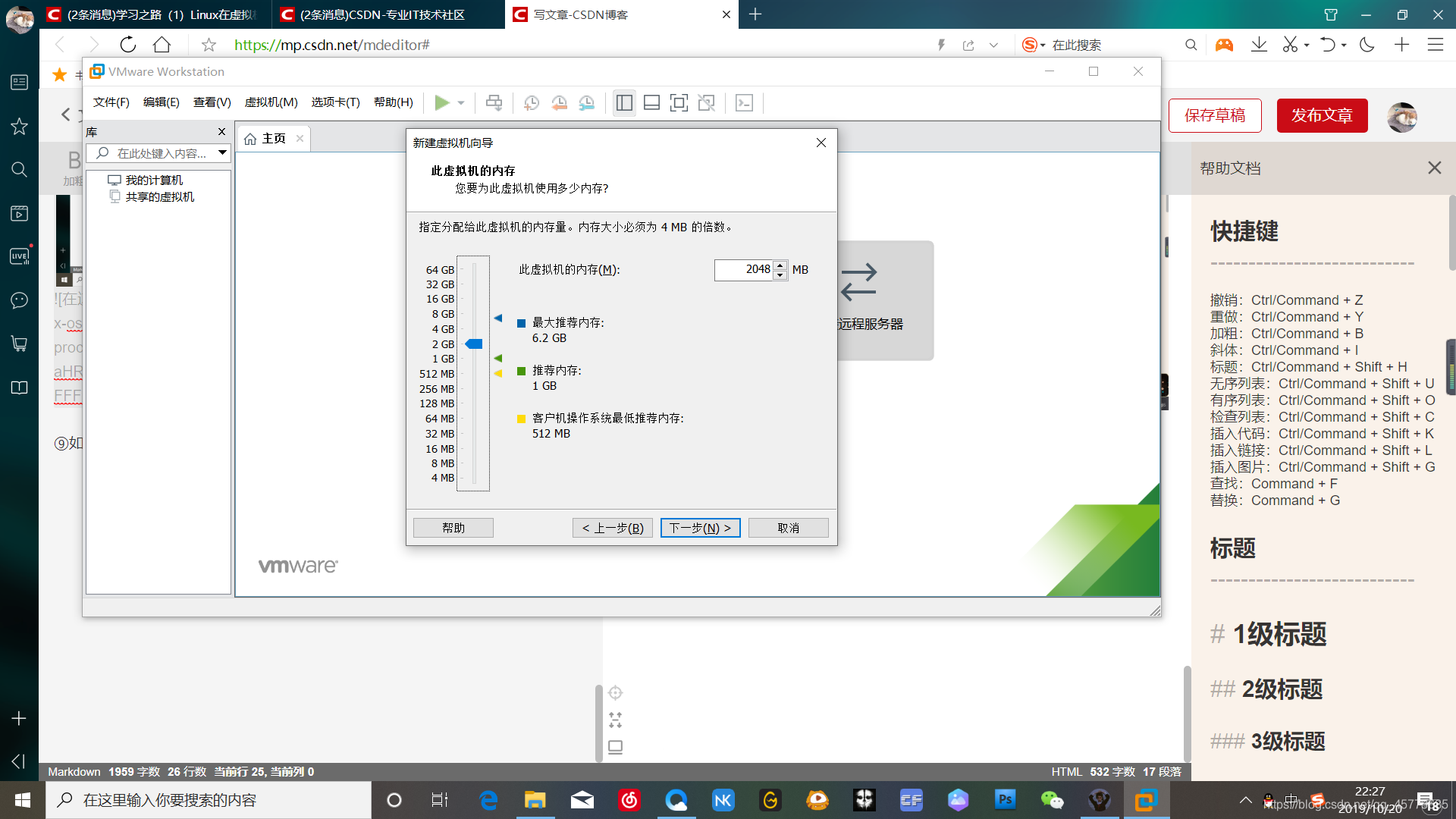Click the game controller icon in browser toolbar
1456x819 pixels.
tap(1224, 45)
